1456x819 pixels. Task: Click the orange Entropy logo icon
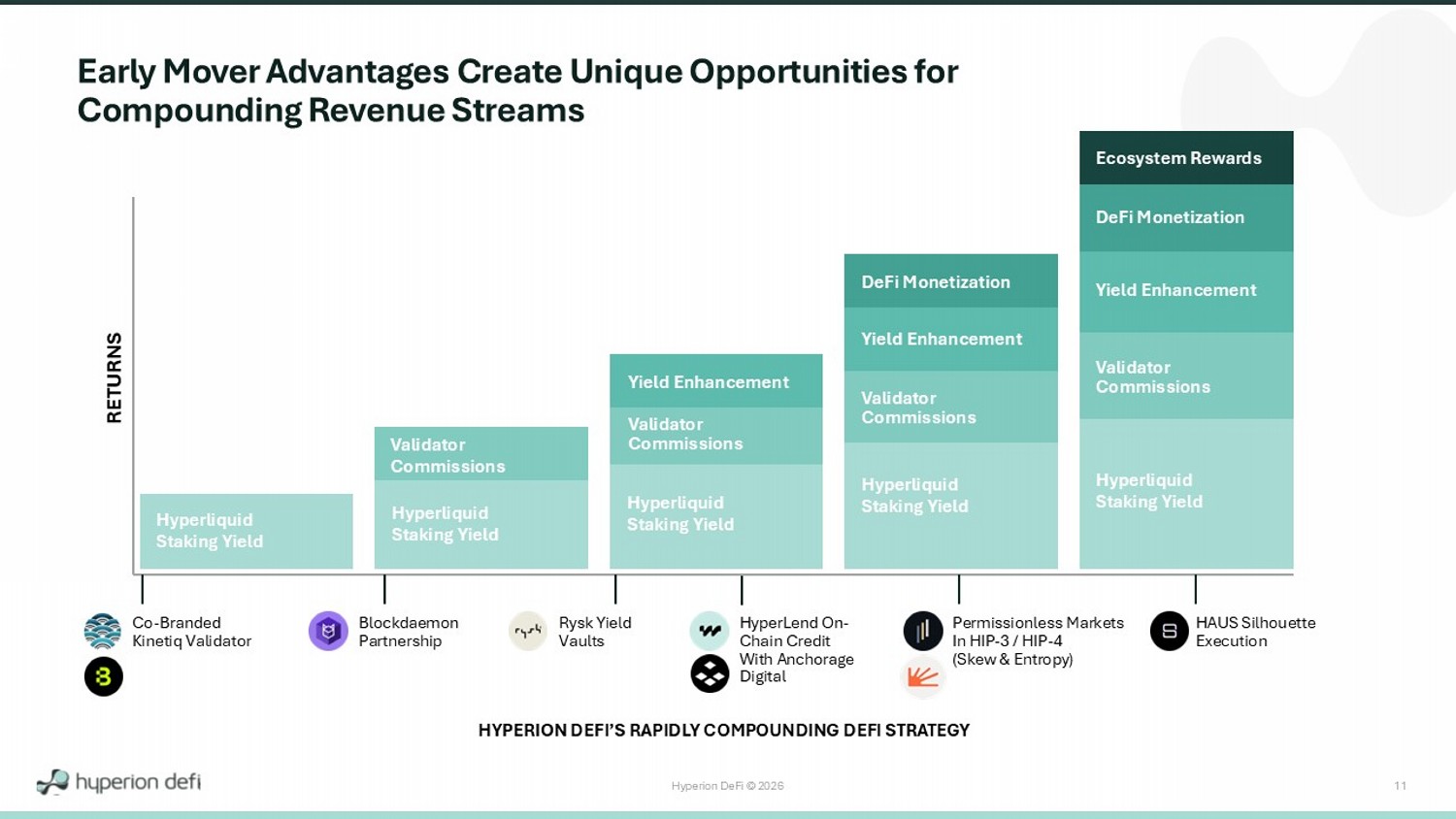pyautogui.click(x=923, y=677)
